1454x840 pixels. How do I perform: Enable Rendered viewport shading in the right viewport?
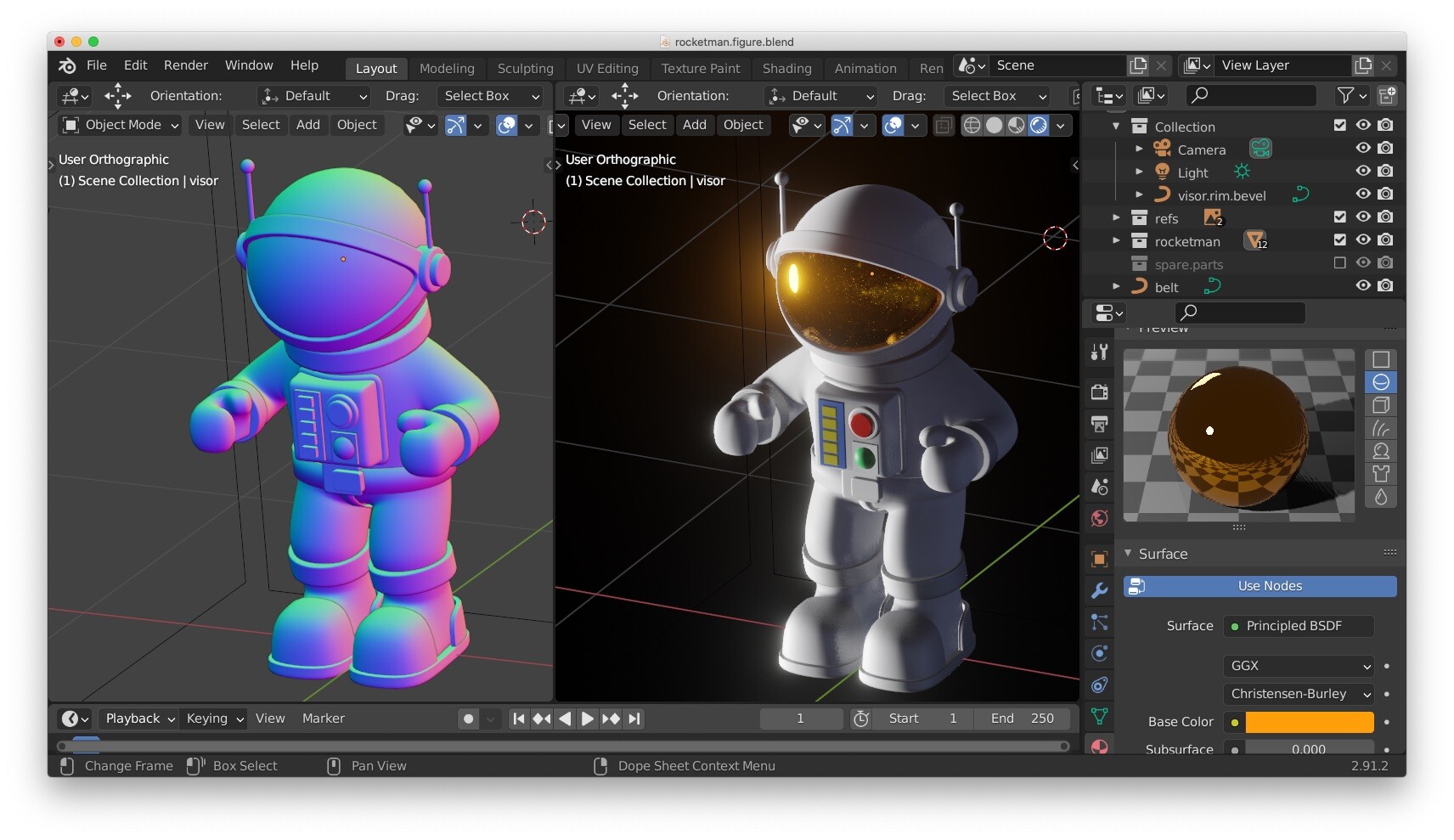click(1038, 125)
